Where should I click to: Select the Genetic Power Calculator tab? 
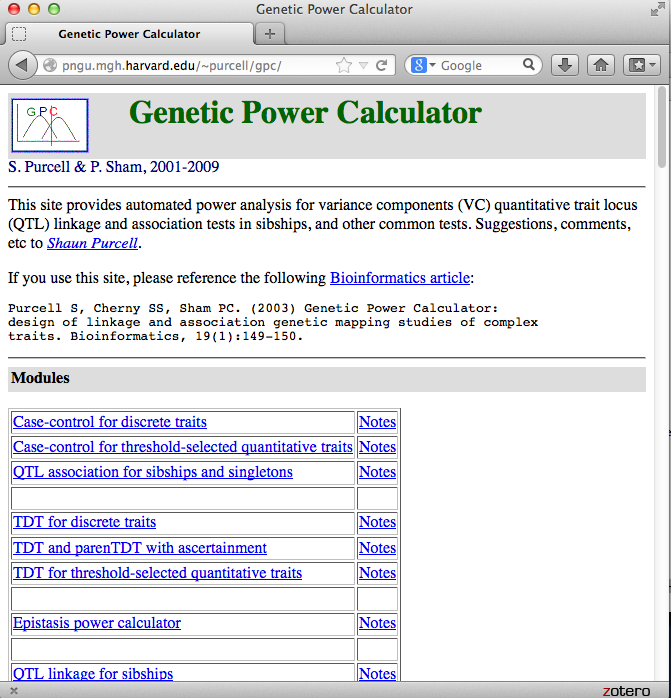pyautogui.click(x=129, y=34)
